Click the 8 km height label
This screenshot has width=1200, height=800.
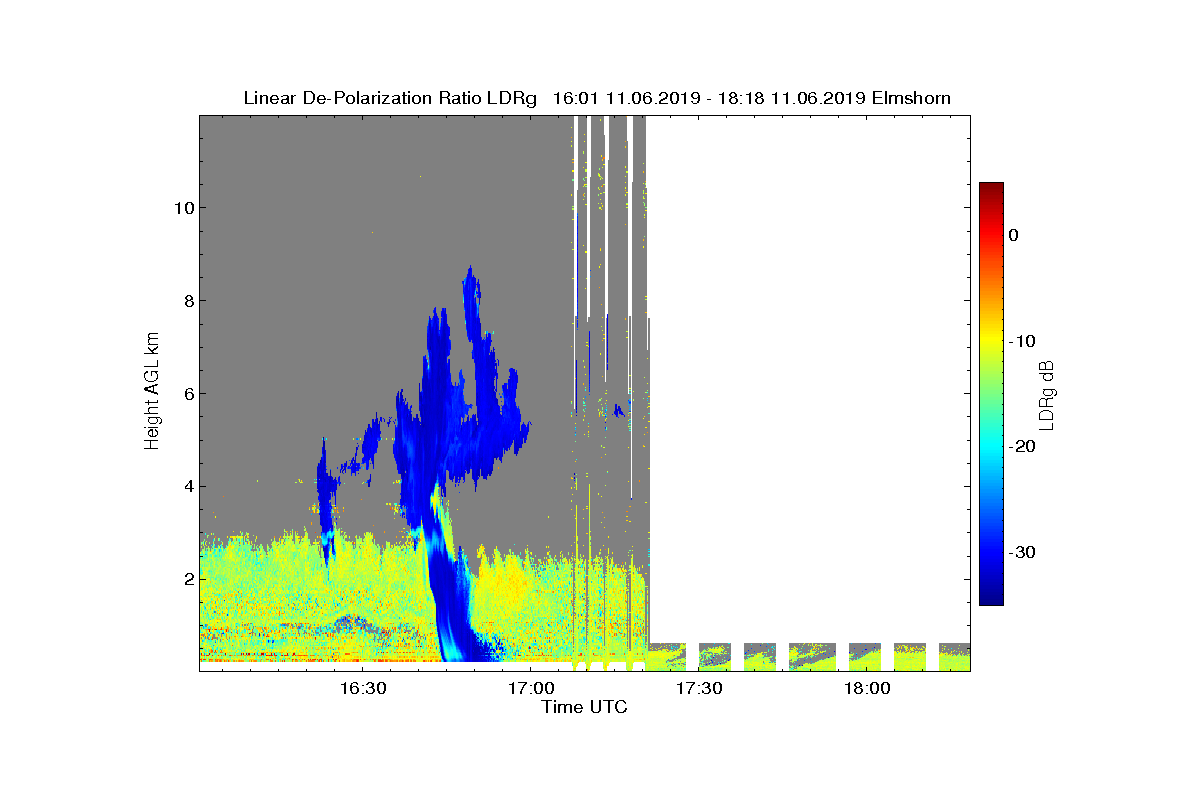point(185,301)
